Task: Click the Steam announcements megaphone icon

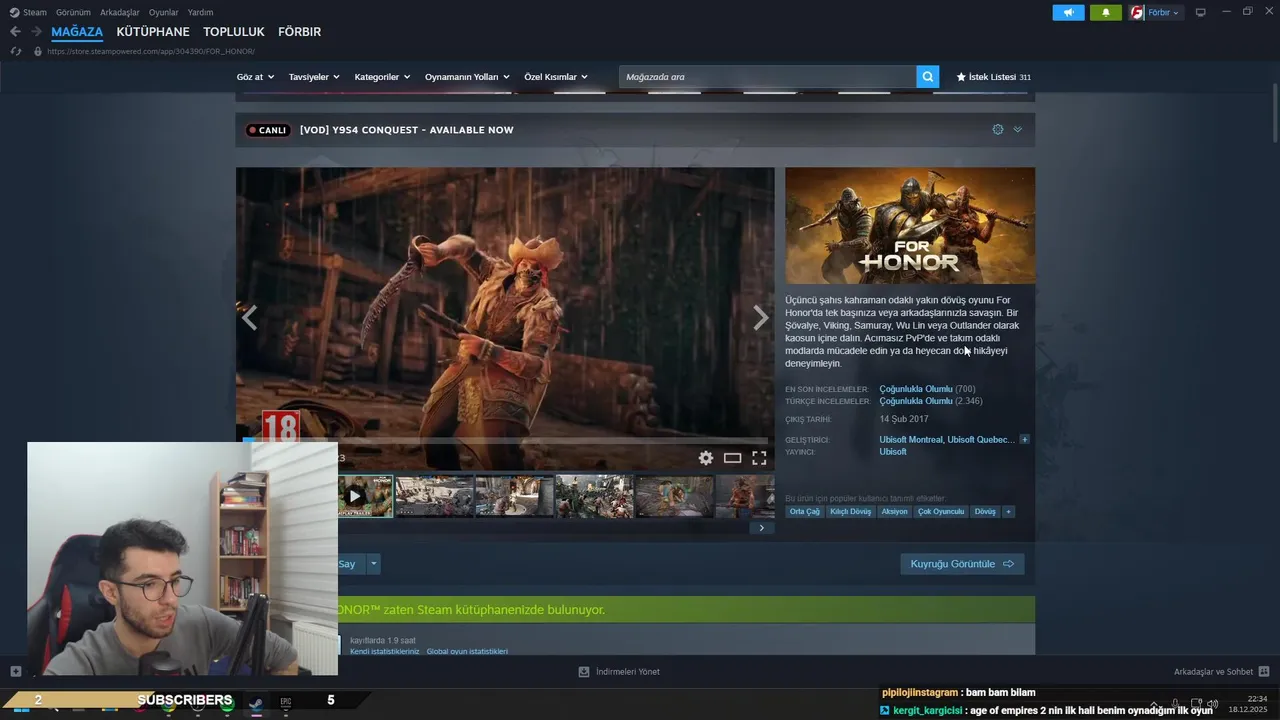Action: (x=1068, y=12)
